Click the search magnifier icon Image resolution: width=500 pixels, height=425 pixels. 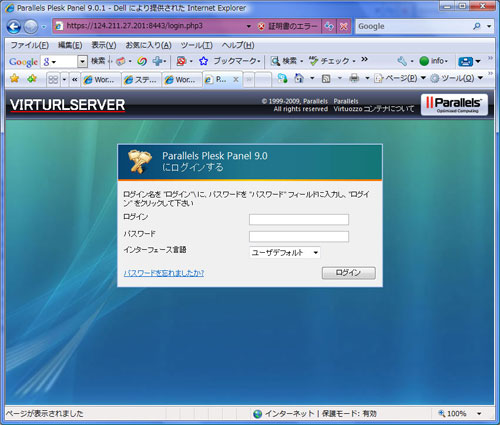point(477,26)
